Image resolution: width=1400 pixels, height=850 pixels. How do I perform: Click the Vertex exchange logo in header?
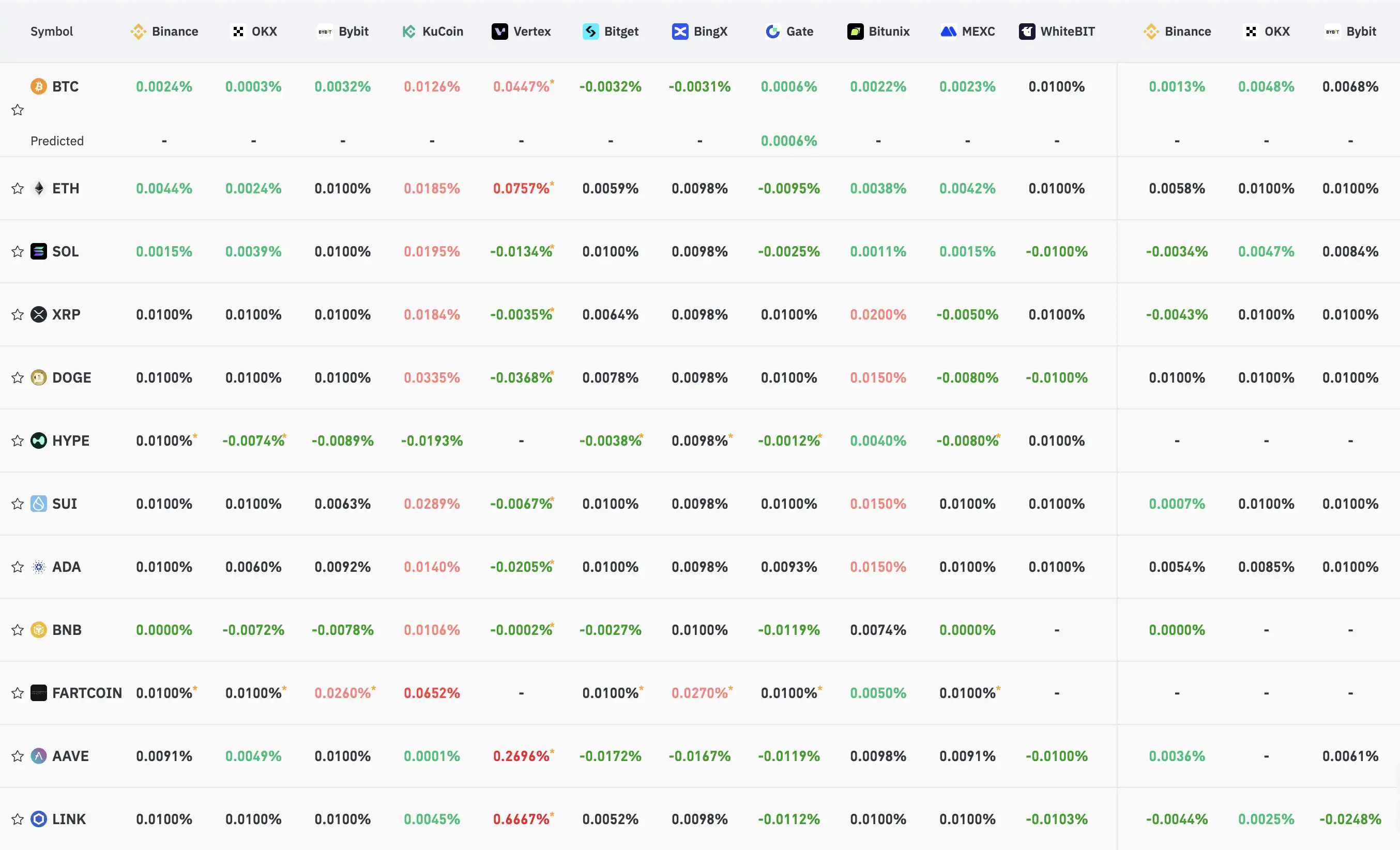499,31
